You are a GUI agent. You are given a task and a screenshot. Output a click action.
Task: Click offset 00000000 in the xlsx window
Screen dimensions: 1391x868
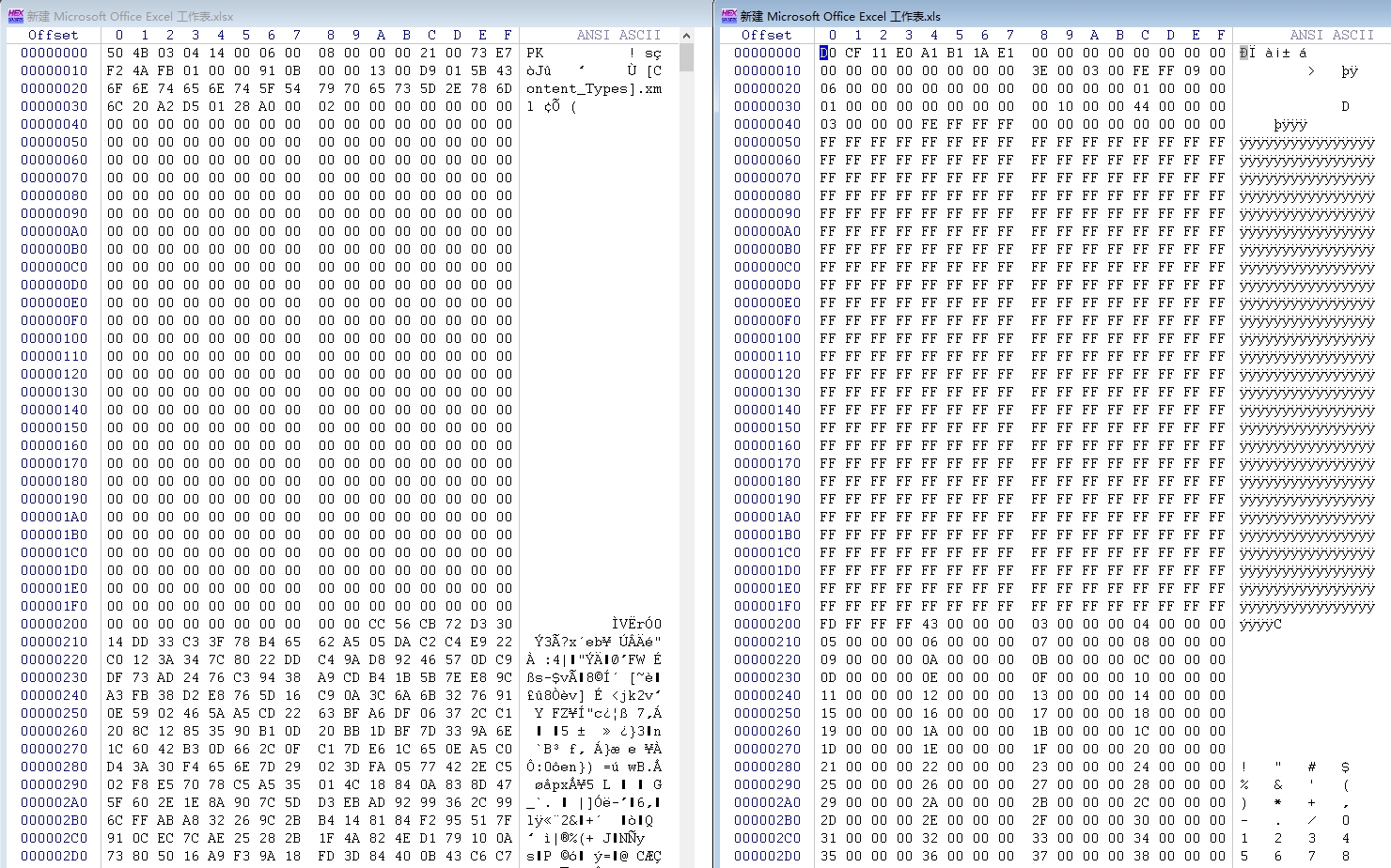[54, 53]
